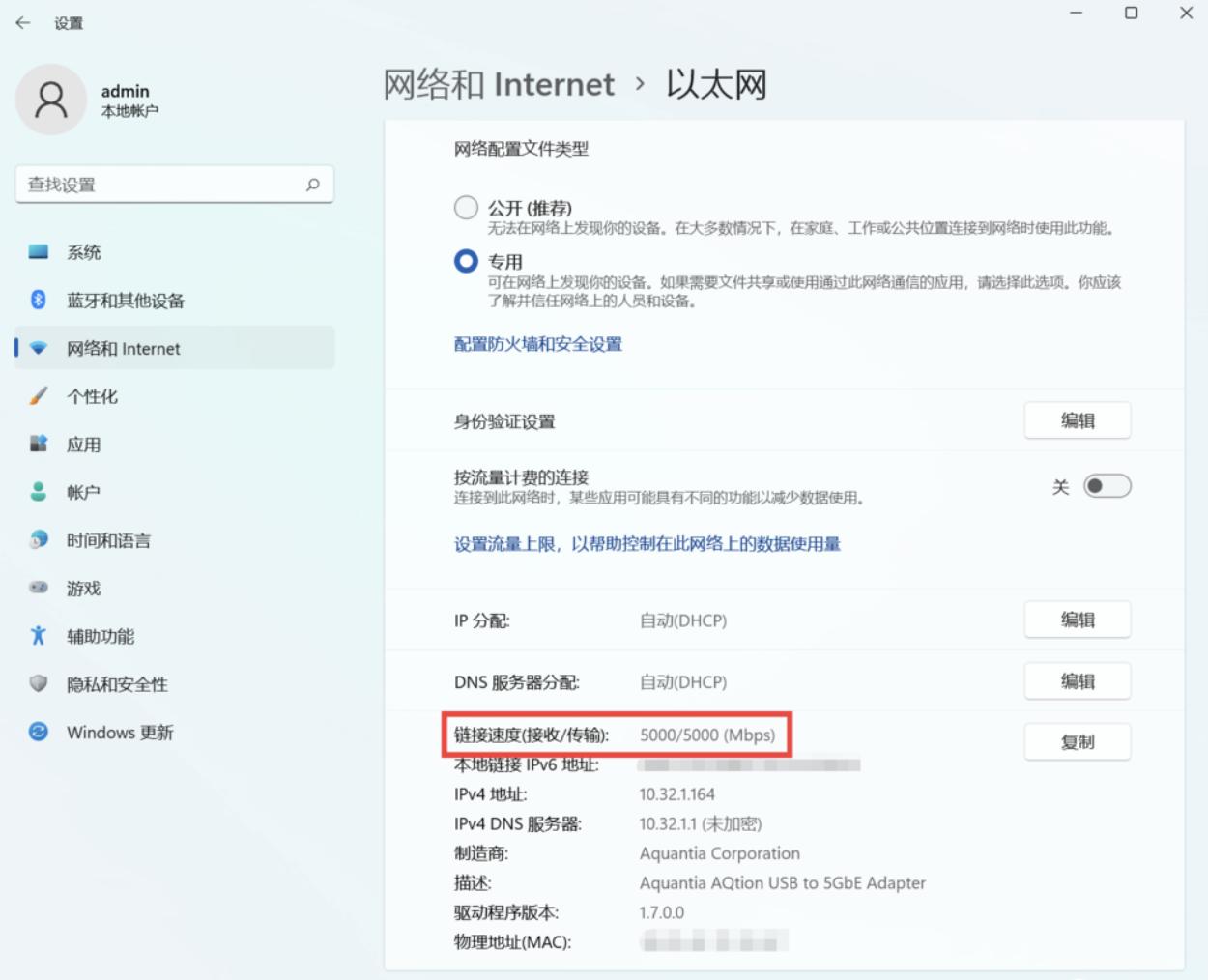The width and height of the screenshot is (1208, 980).
Task: Select the Bluetooth and devices (蓝牙和其他设备) icon
Action: (38, 301)
